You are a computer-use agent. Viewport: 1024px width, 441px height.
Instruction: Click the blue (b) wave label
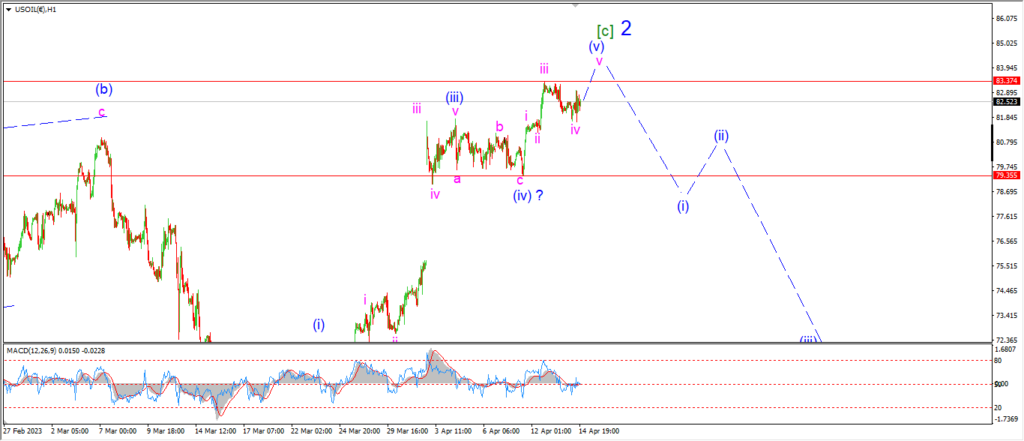104,89
